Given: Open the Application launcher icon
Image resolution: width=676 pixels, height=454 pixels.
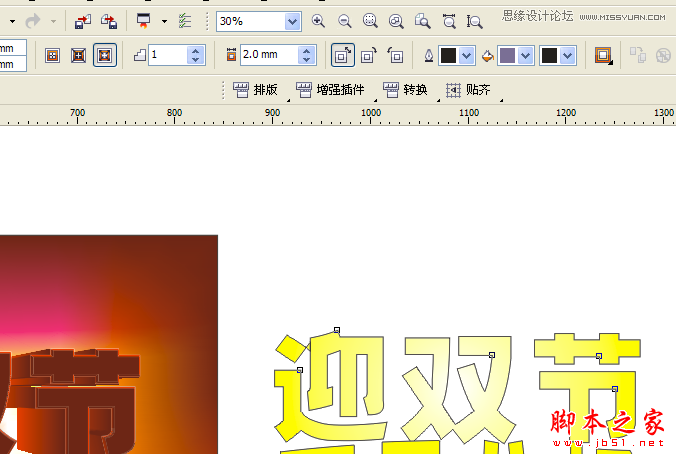Looking at the screenshot, I should (x=144, y=21).
